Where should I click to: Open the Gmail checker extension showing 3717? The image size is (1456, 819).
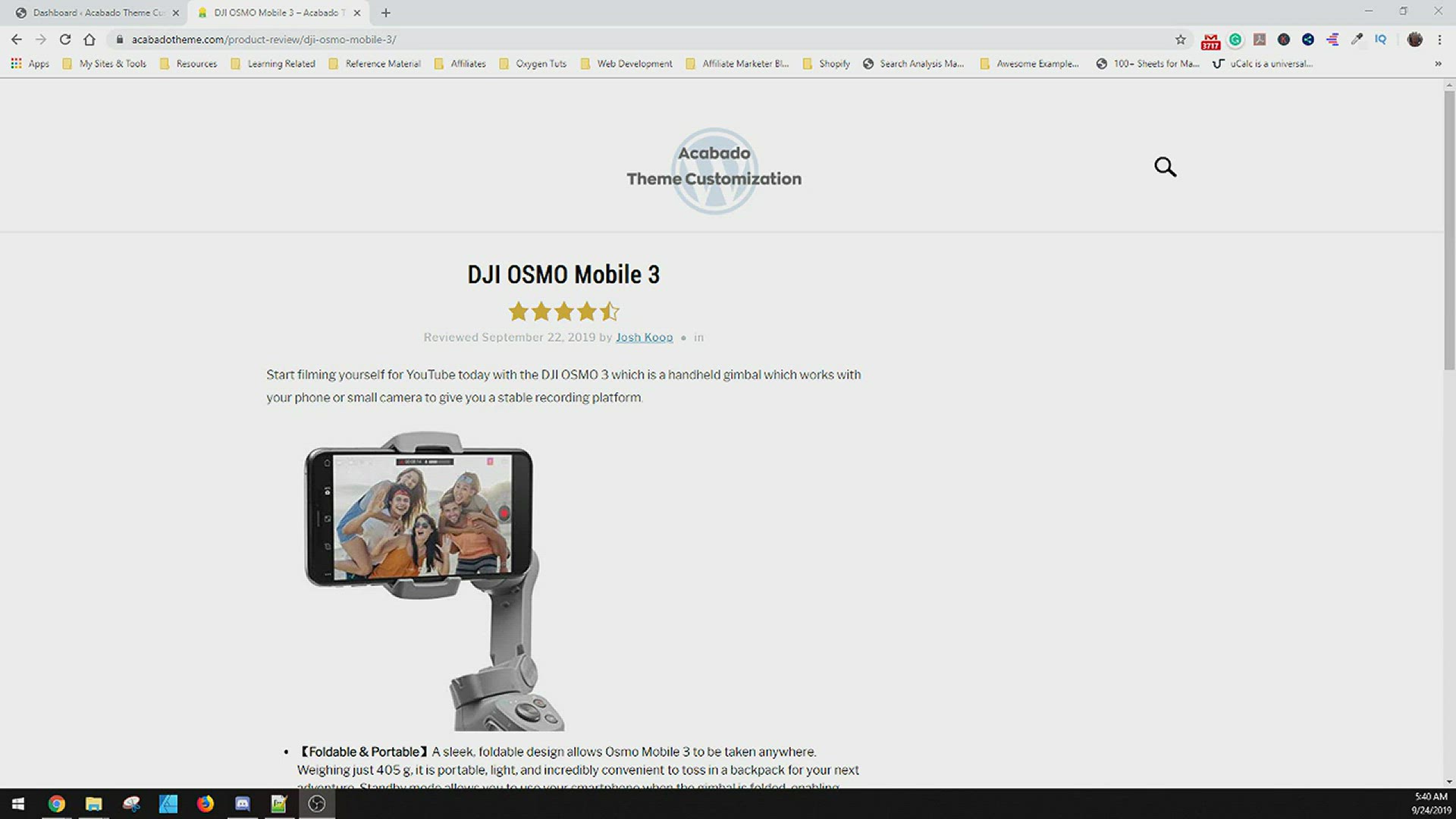point(1210,40)
